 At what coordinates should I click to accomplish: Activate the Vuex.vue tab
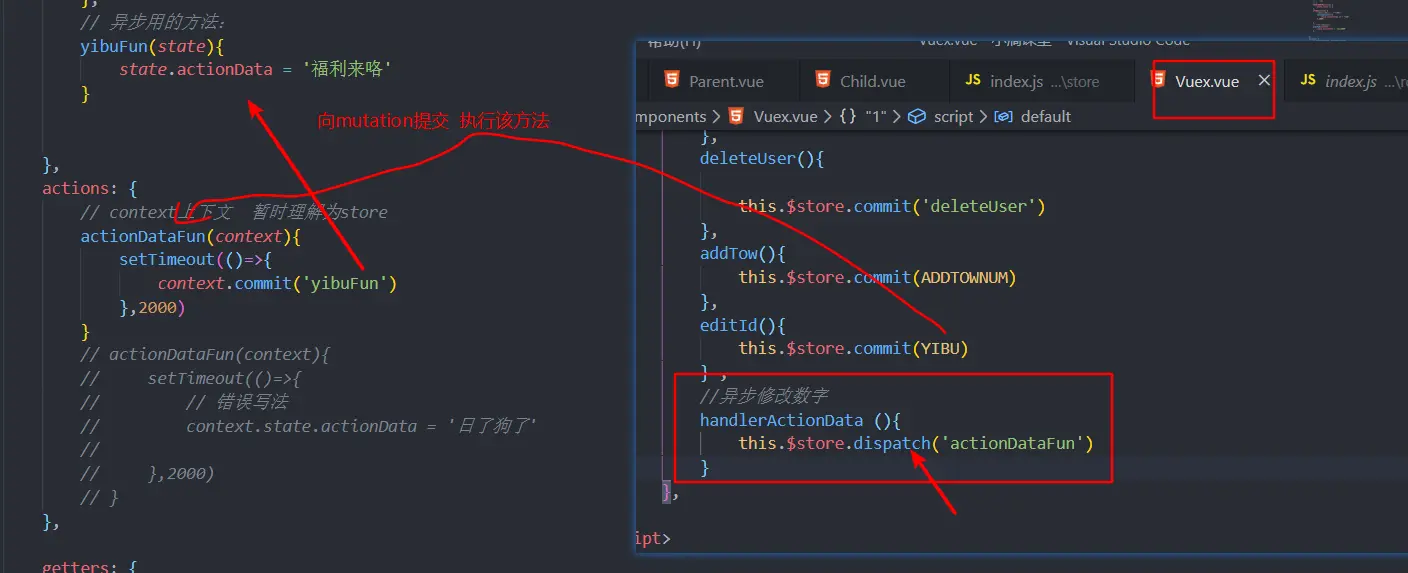[1207, 81]
